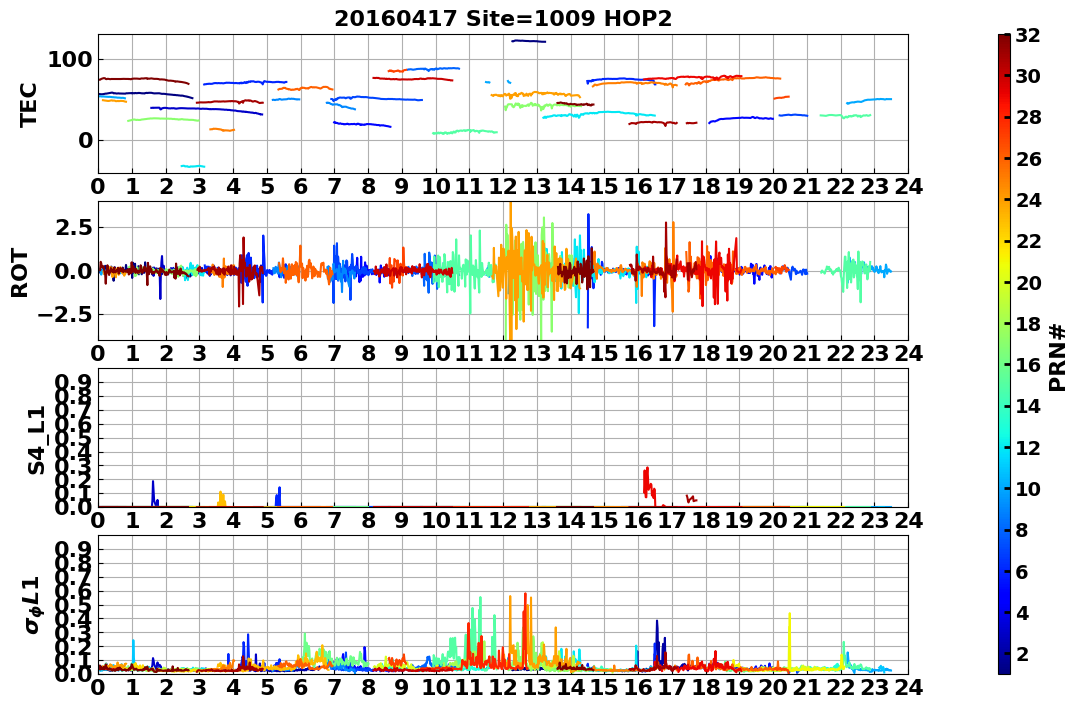The height and width of the screenshot is (709, 1077).
Task: Click the x-axis label 0 under the σφL1 plot
Action: [x=98, y=687]
